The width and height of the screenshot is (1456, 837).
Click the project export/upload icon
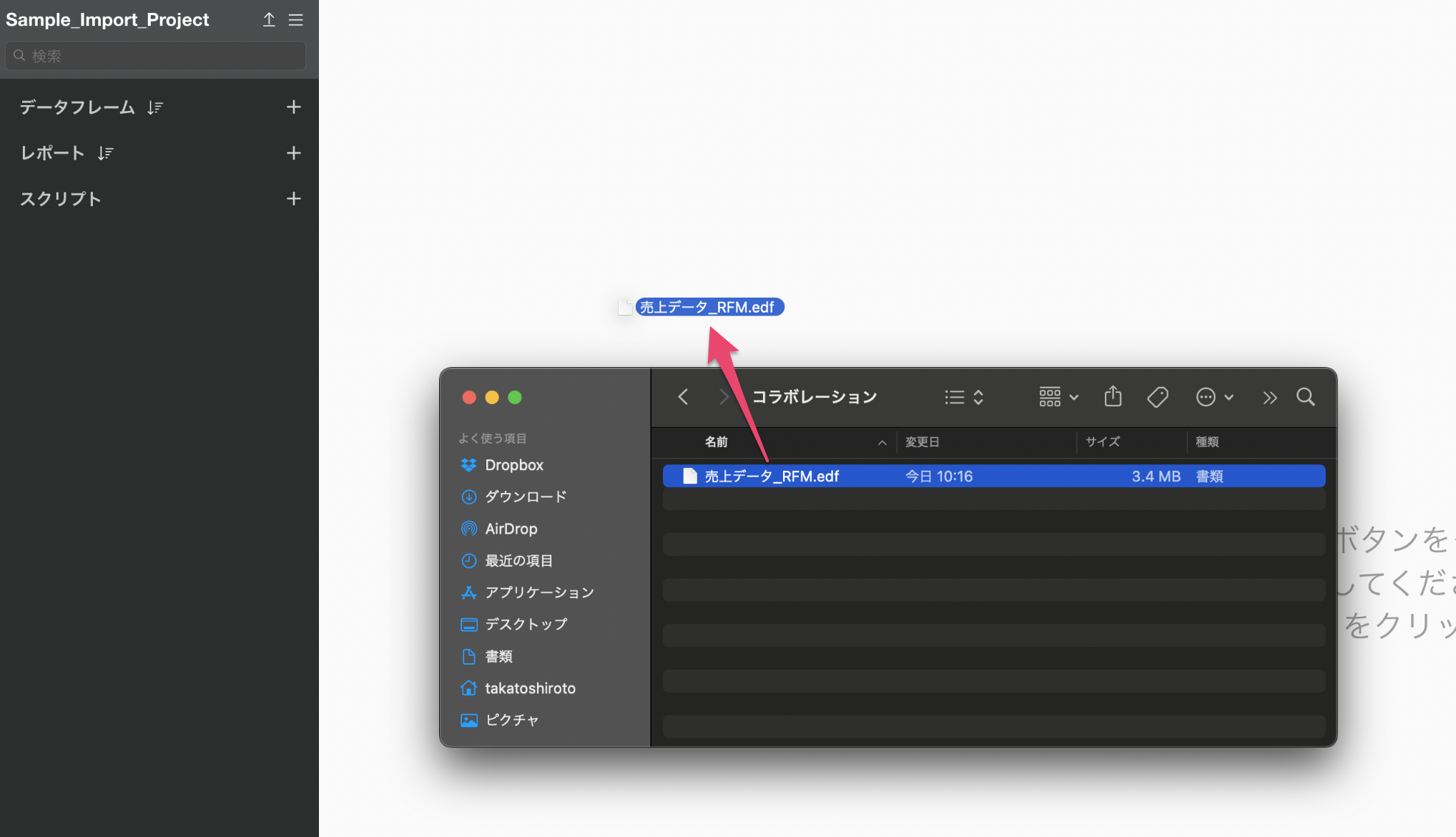coord(269,20)
